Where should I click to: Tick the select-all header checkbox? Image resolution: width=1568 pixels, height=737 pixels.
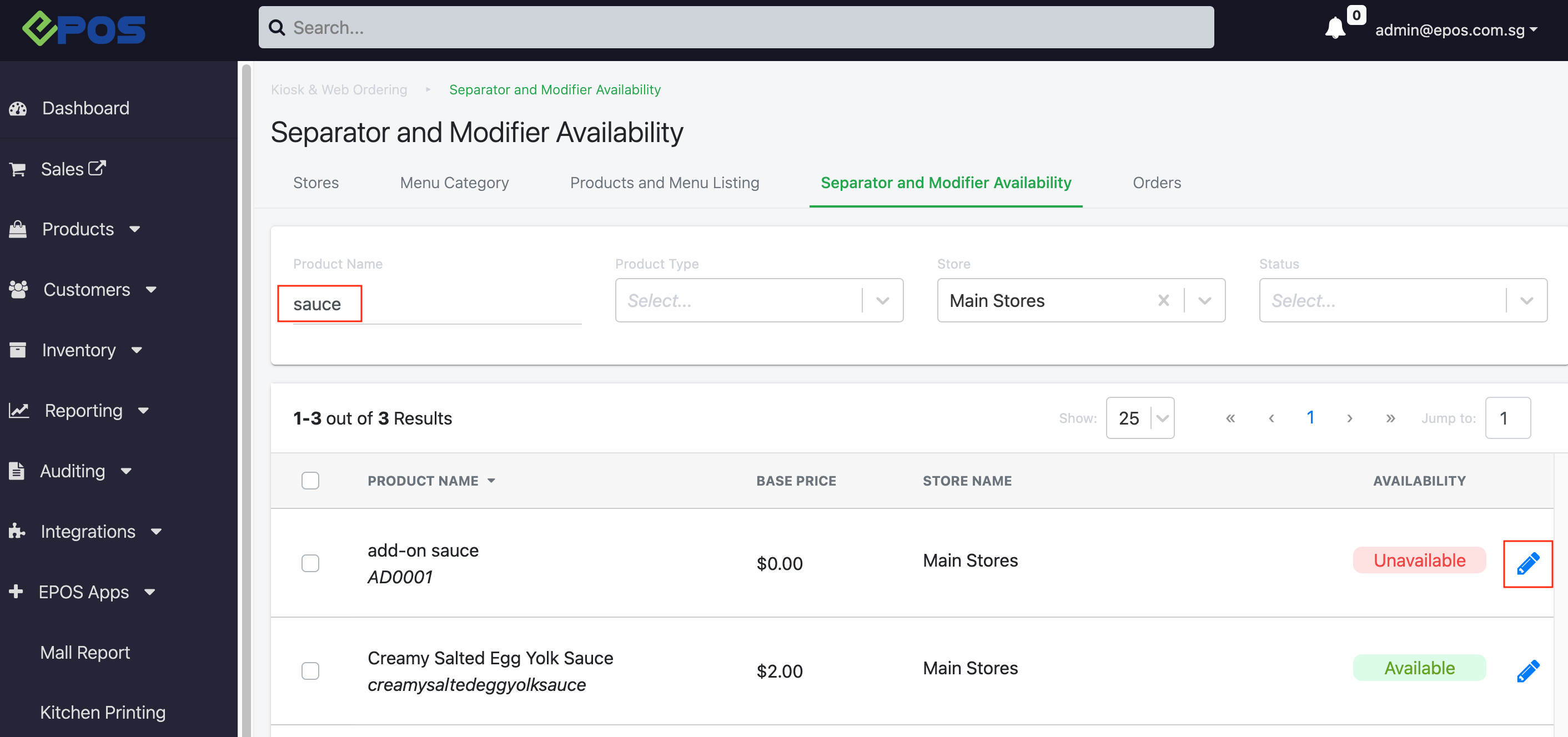coord(310,481)
